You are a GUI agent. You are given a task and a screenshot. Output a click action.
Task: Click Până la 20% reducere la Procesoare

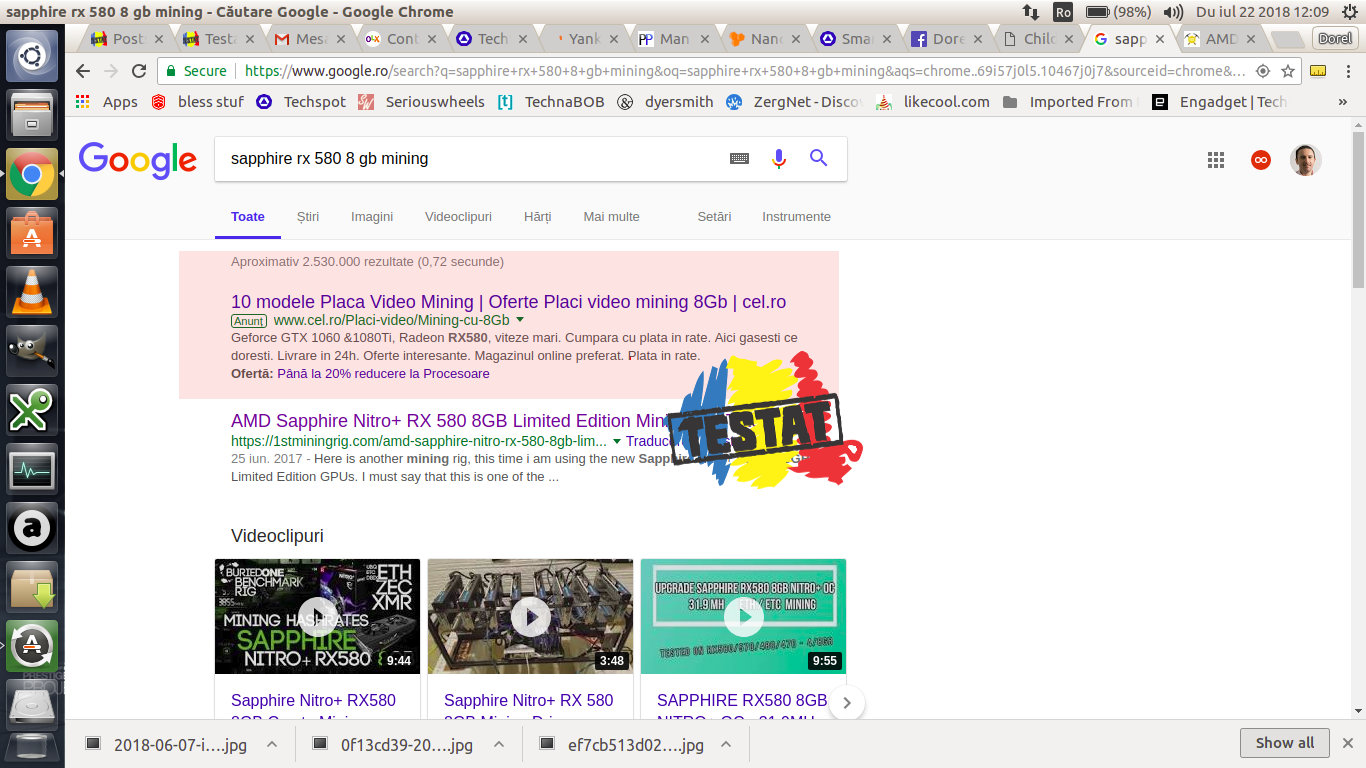pyautogui.click(x=383, y=373)
